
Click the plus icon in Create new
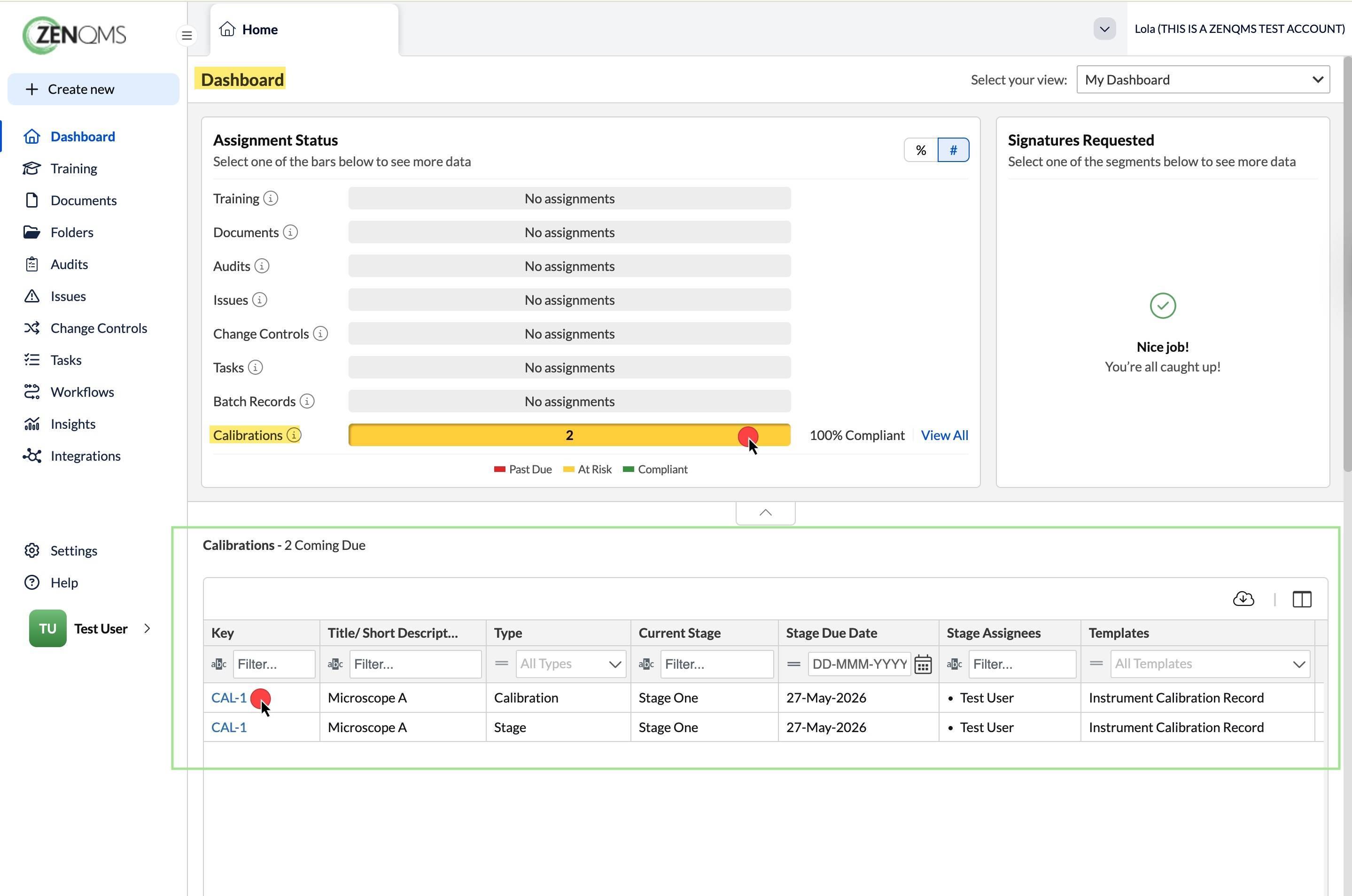(32, 89)
